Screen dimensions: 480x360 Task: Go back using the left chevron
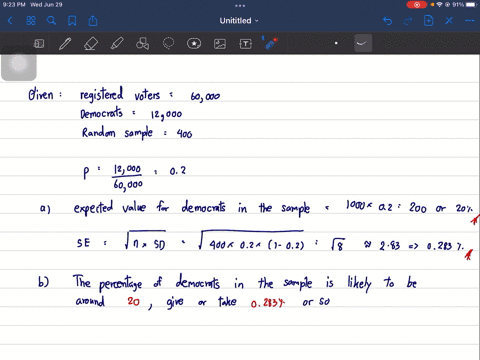(x=10, y=21)
